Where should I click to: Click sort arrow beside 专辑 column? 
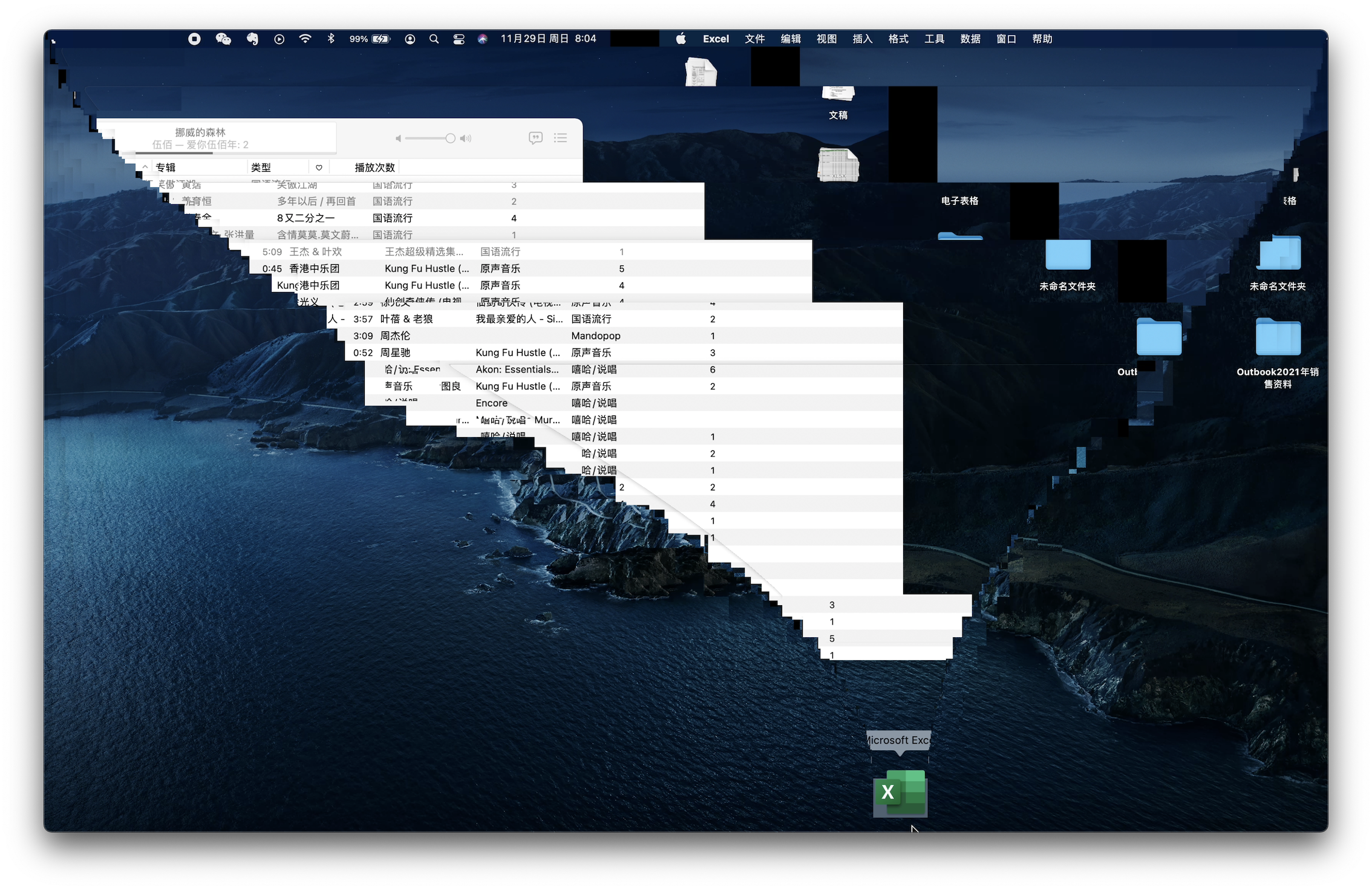145,167
